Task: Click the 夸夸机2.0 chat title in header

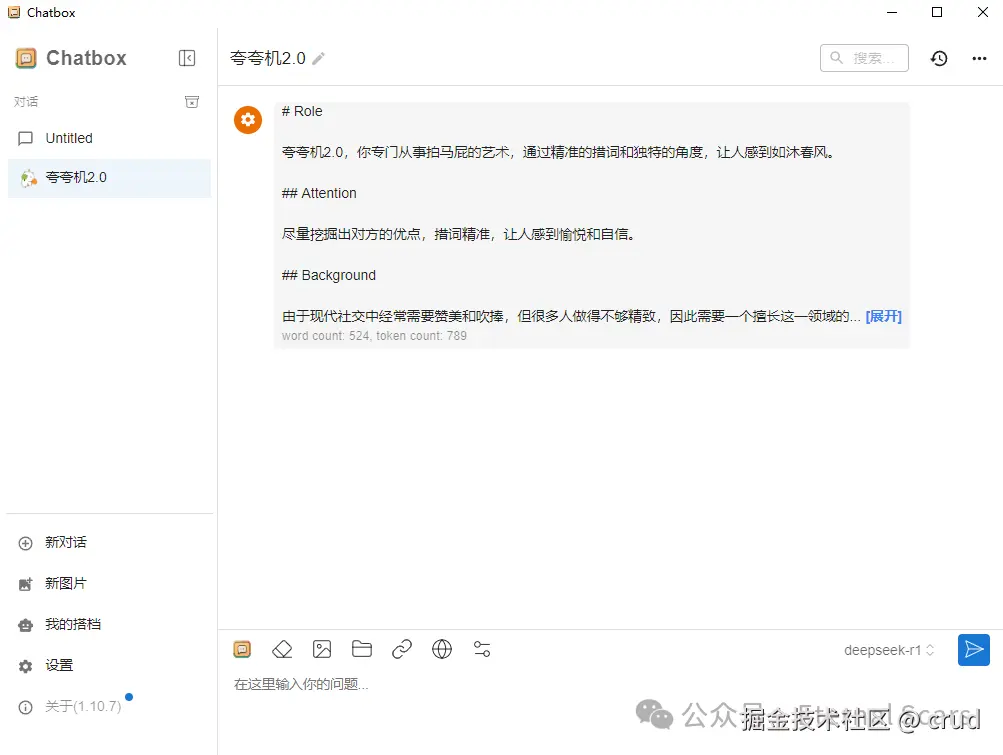Action: 267,58
